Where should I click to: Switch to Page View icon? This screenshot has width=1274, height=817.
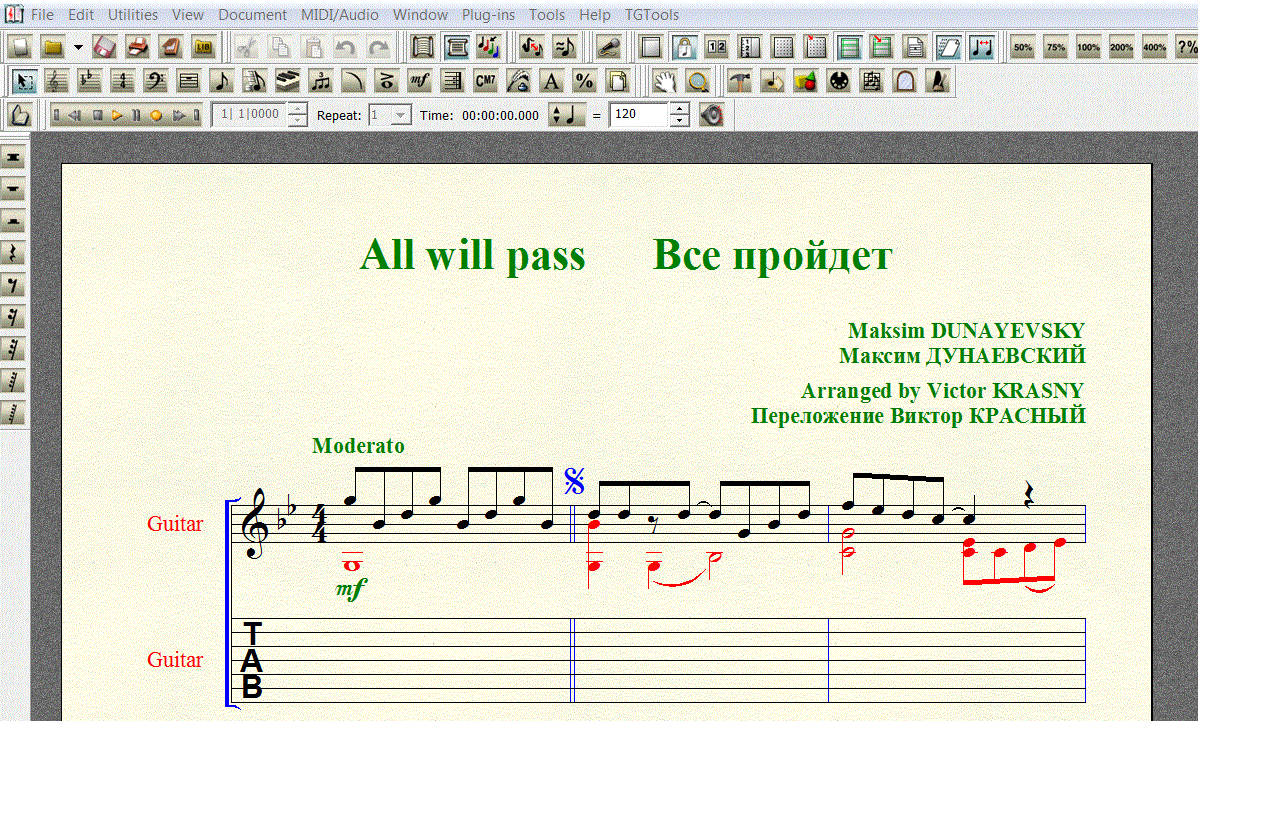456,47
